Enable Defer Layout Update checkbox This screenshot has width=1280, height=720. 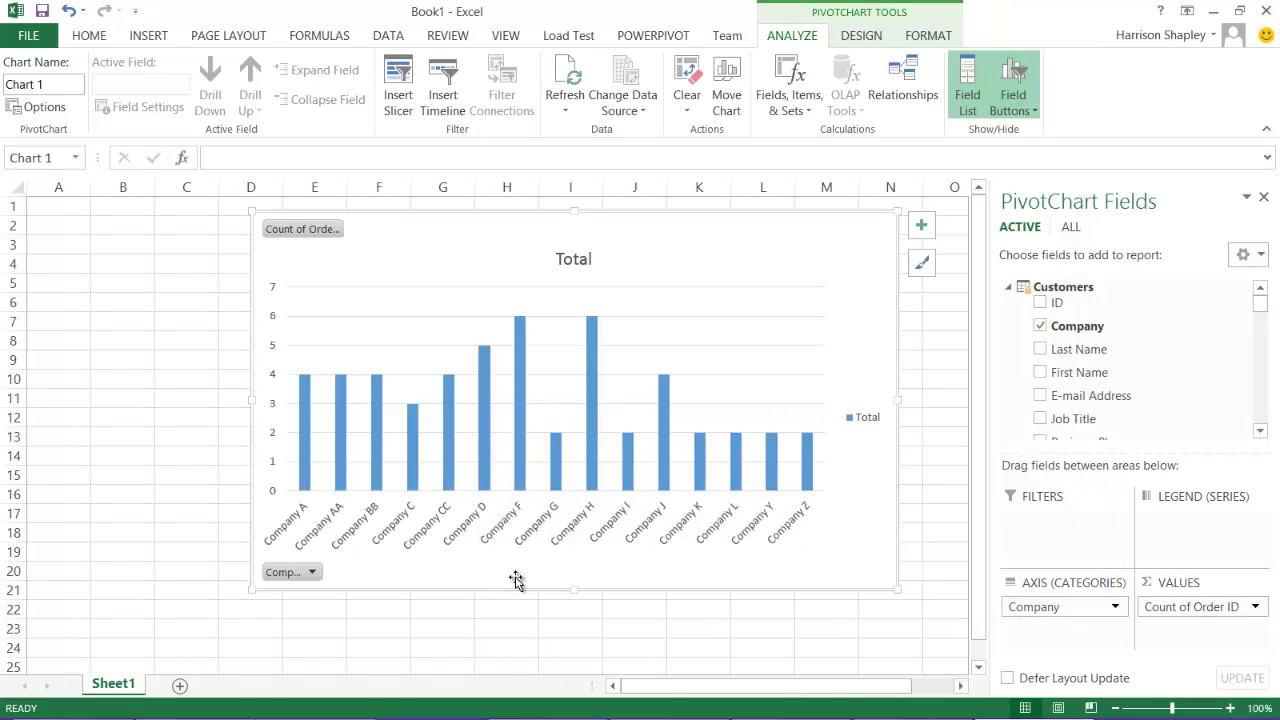[x=1007, y=678]
